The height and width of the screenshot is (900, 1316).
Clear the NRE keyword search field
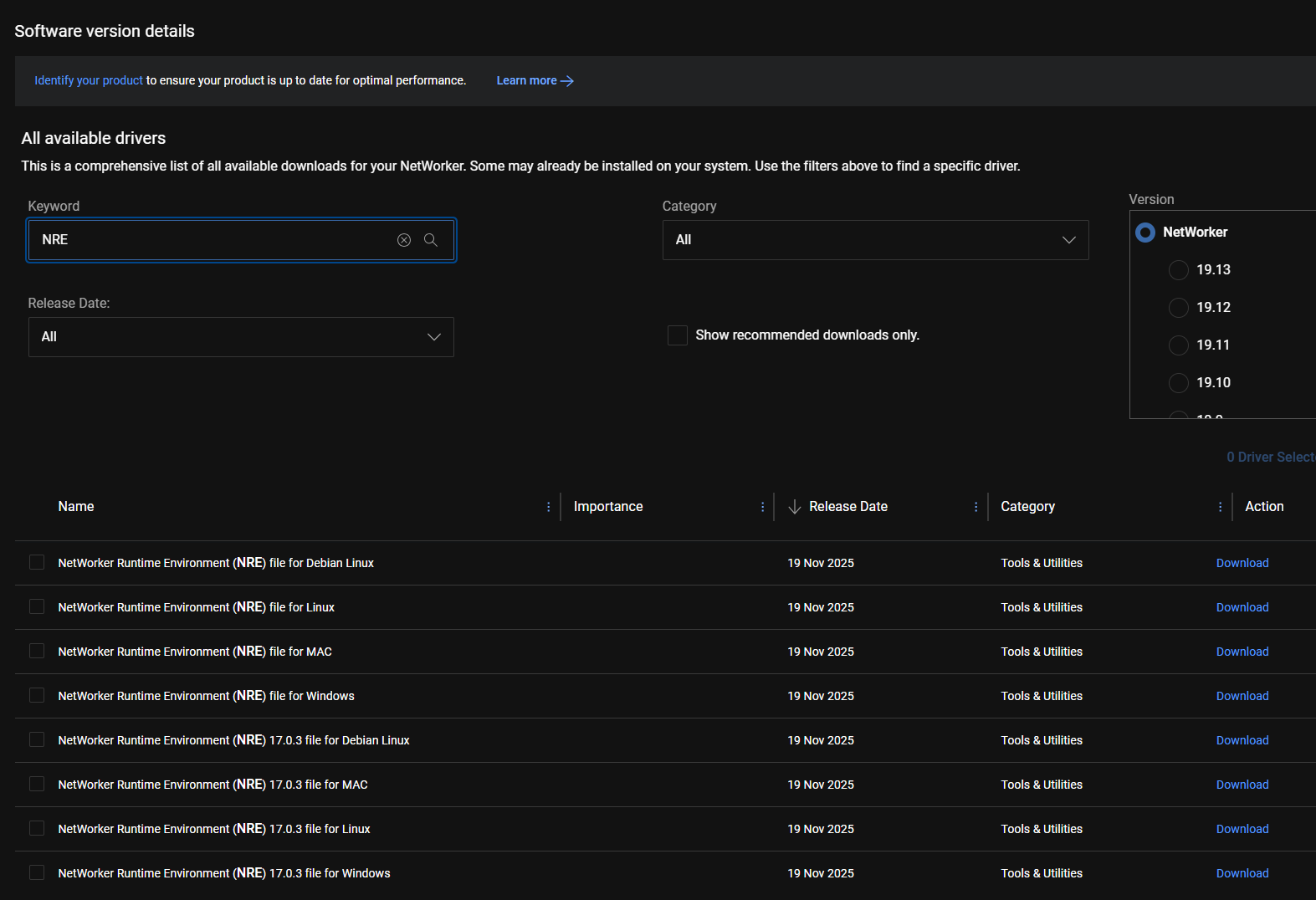tap(404, 240)
